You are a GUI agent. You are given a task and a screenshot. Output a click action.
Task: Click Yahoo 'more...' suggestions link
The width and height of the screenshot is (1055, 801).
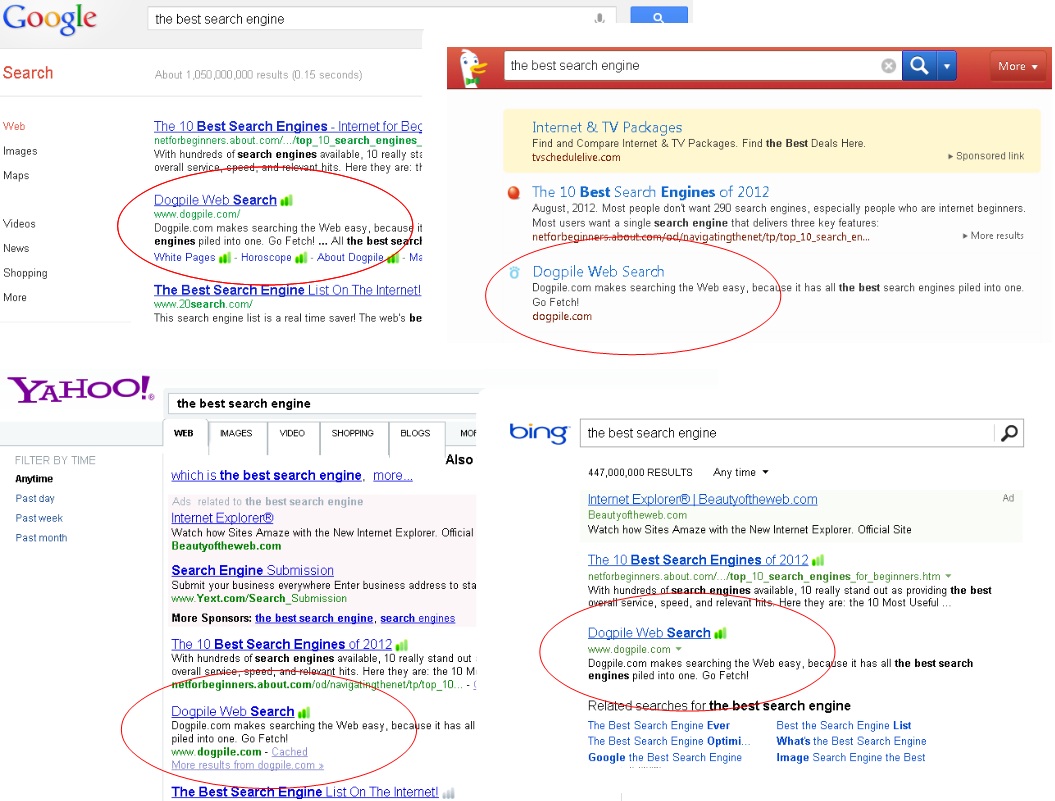coord(393,476)
